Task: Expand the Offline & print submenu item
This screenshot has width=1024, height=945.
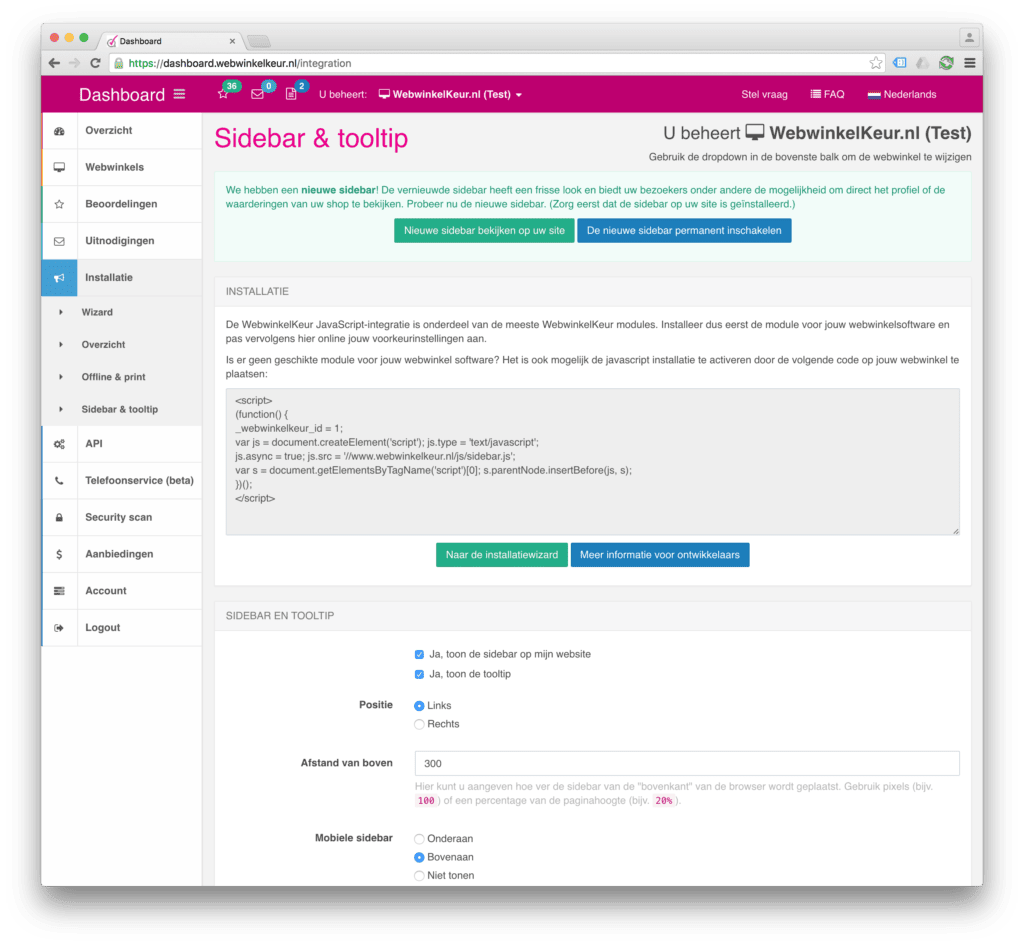Action: click(x=113, y=377)
